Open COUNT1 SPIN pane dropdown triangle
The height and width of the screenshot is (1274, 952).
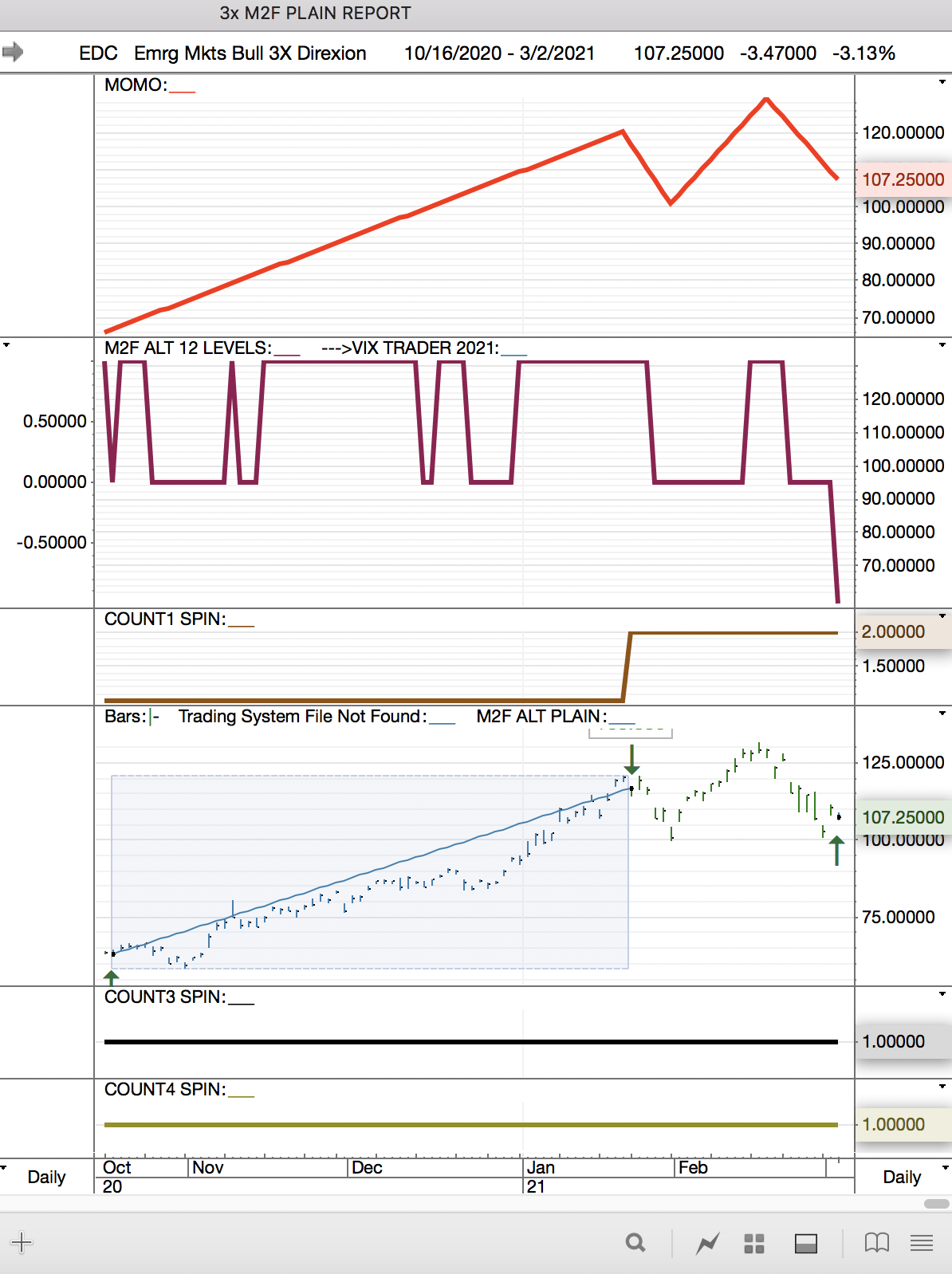(x=942, y=615)
